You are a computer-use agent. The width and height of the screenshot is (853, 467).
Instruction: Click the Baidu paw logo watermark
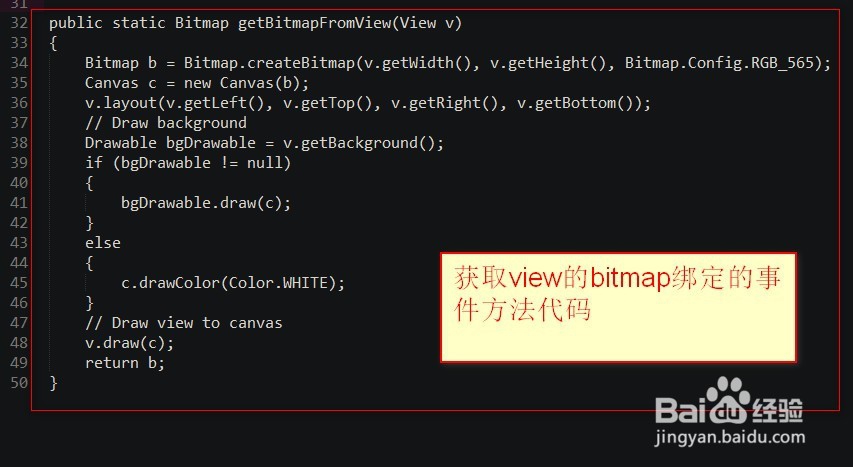[727, 401]
